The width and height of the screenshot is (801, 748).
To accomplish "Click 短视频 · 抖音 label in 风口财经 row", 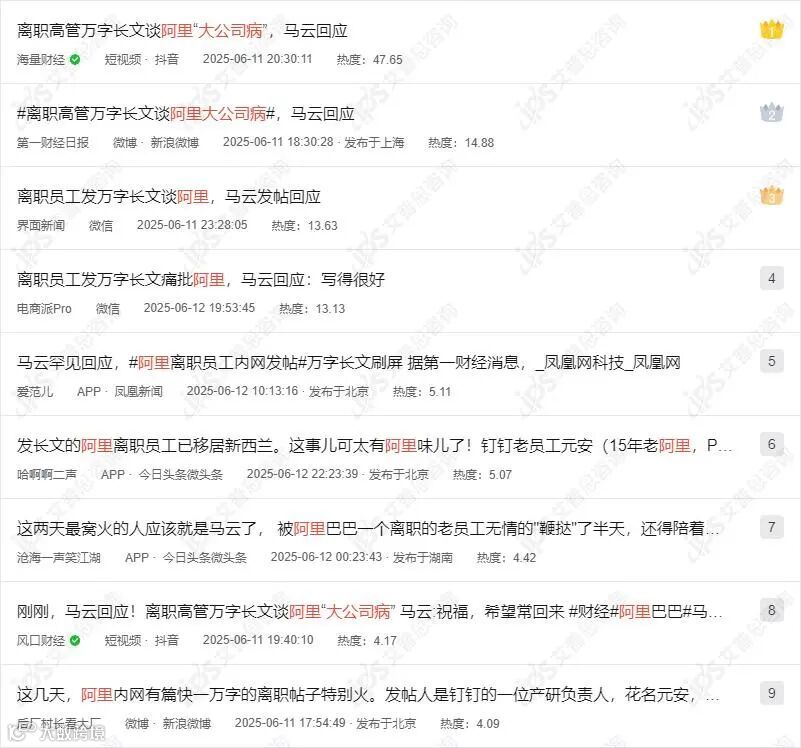I will tap(142, 640).
